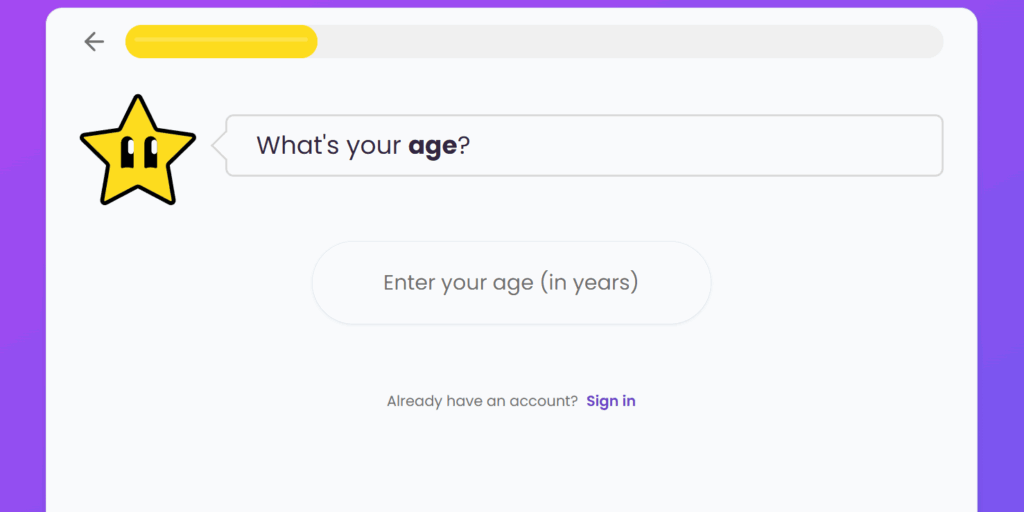The width and height of the screenshot is (1024, 512).
Task: Click the yellow star mascot
Action: (137, 153)
